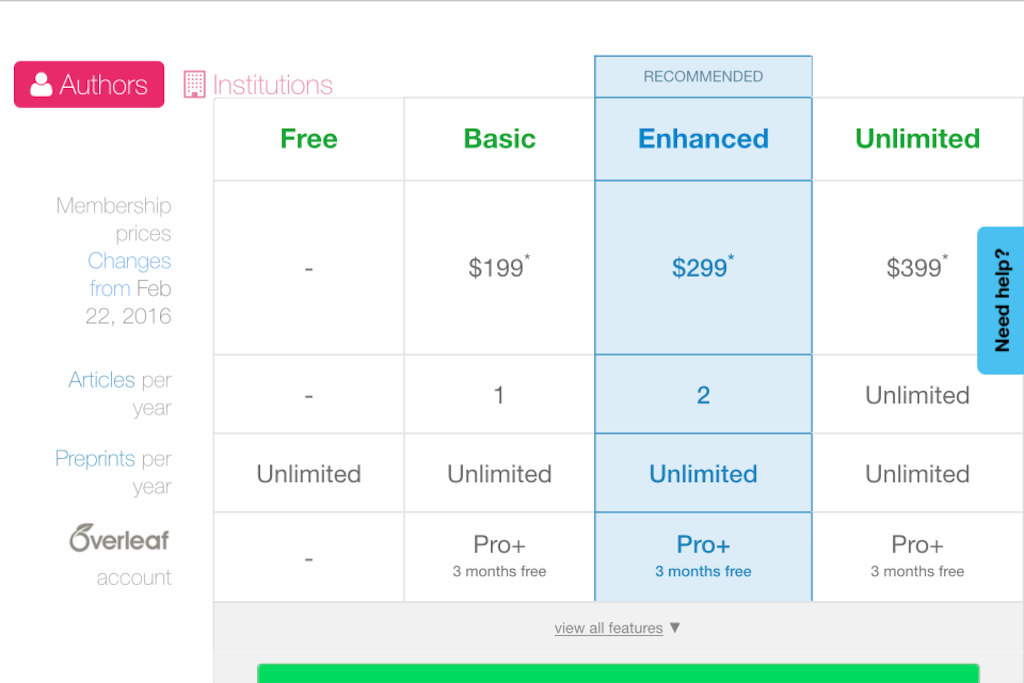The image size is (1024, 683).
Task: Select the Unlimited plan header
Action: 918,139
